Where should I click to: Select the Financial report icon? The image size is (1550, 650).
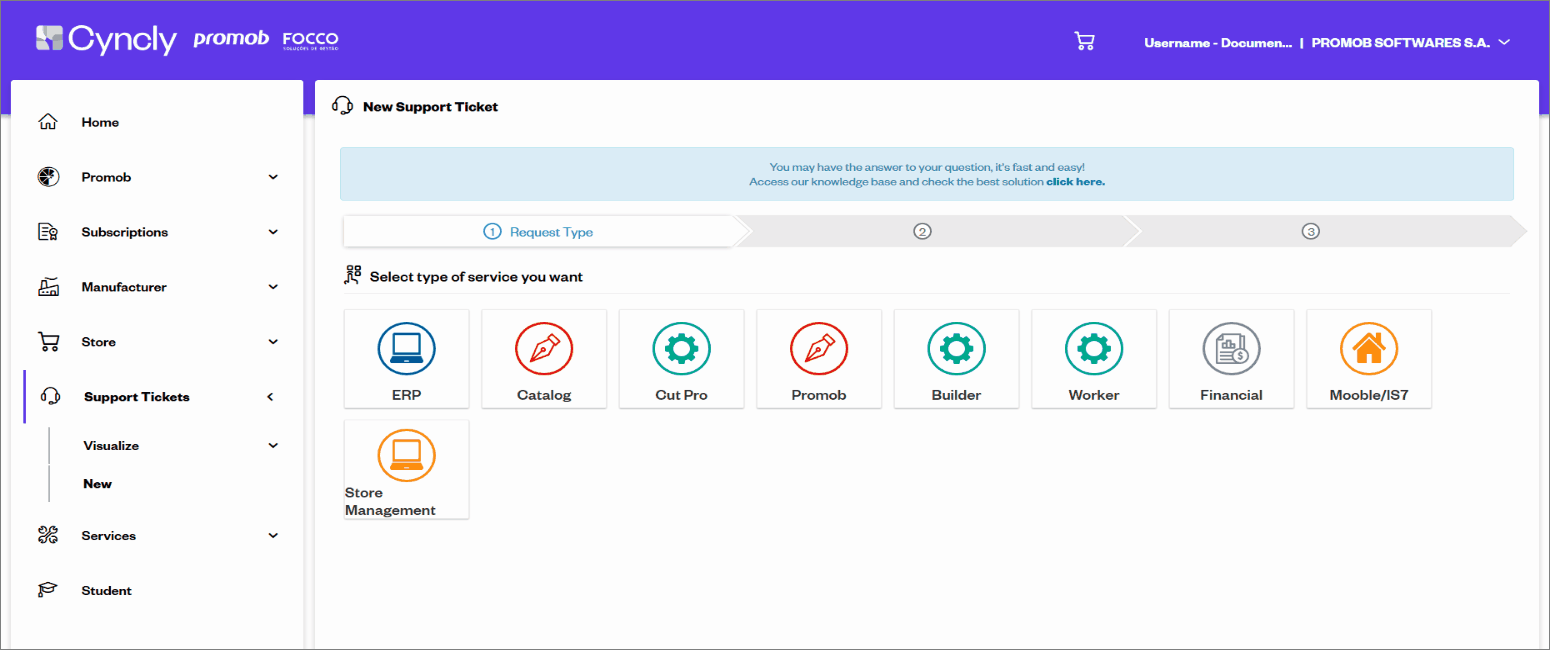point(1232,349)
